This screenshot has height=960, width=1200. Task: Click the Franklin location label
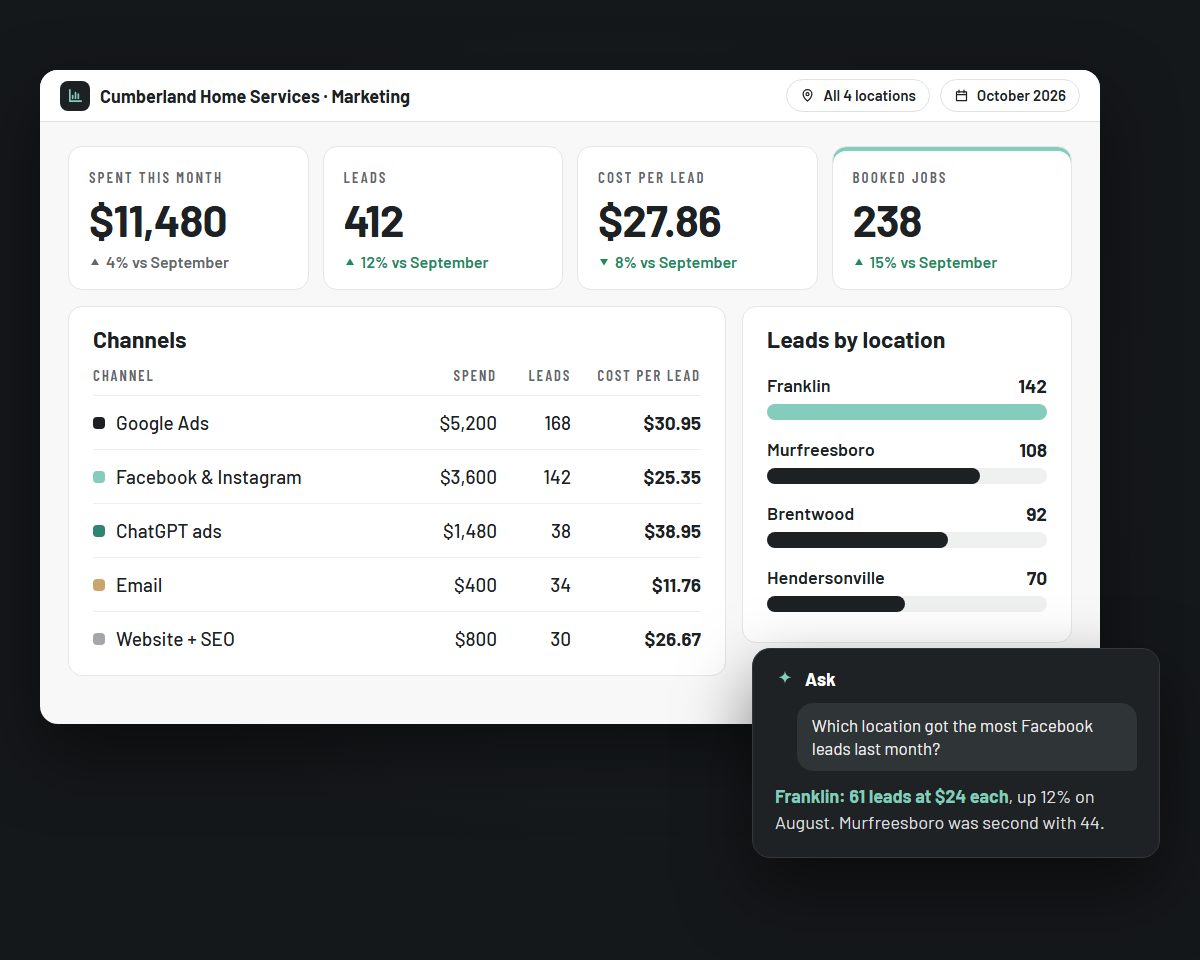point(799,386)
